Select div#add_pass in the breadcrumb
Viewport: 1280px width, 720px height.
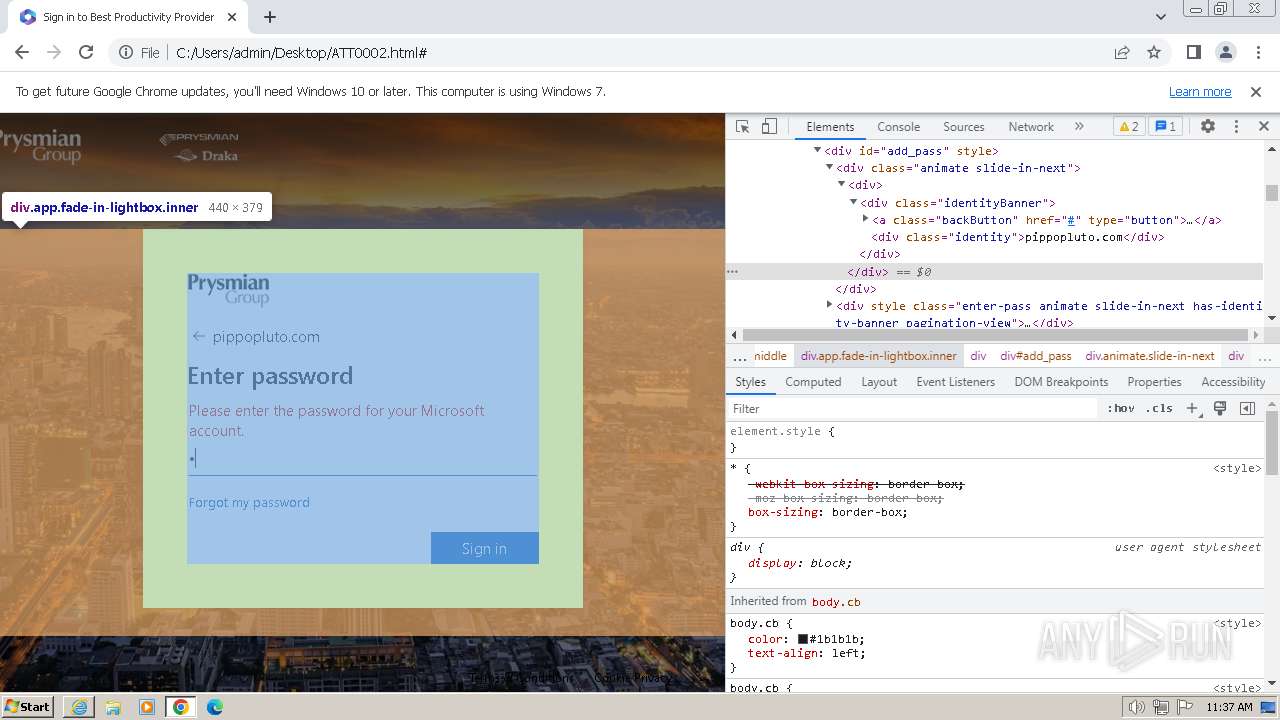coord(1035,356)
